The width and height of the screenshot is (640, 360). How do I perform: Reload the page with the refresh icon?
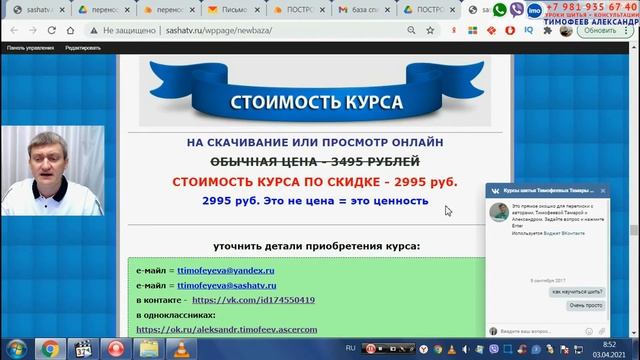click(x=51, y=30)
